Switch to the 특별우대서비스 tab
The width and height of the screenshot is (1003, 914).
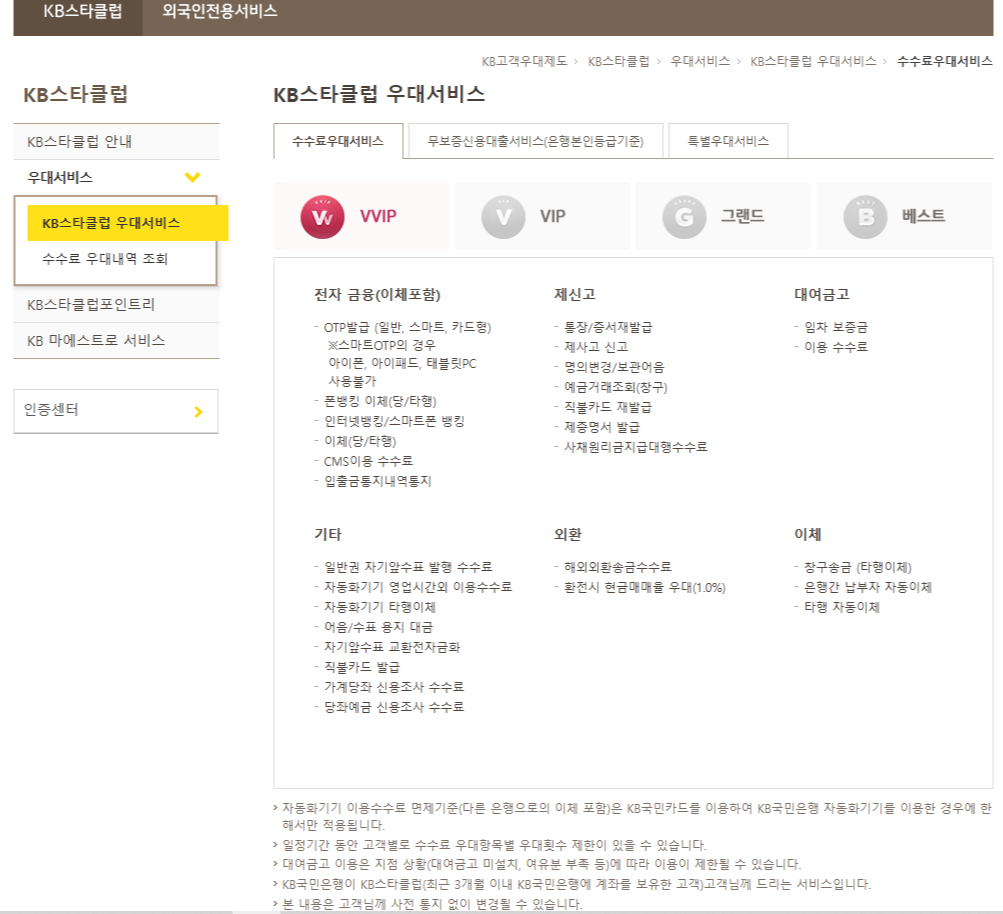pyautogui.click(x=728, y=141)
